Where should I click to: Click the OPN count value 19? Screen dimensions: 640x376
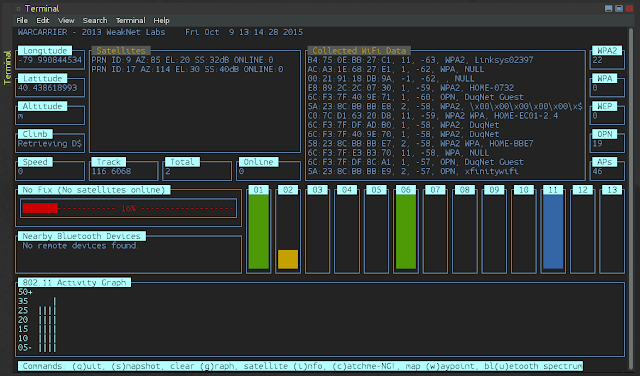coord(598,144)
